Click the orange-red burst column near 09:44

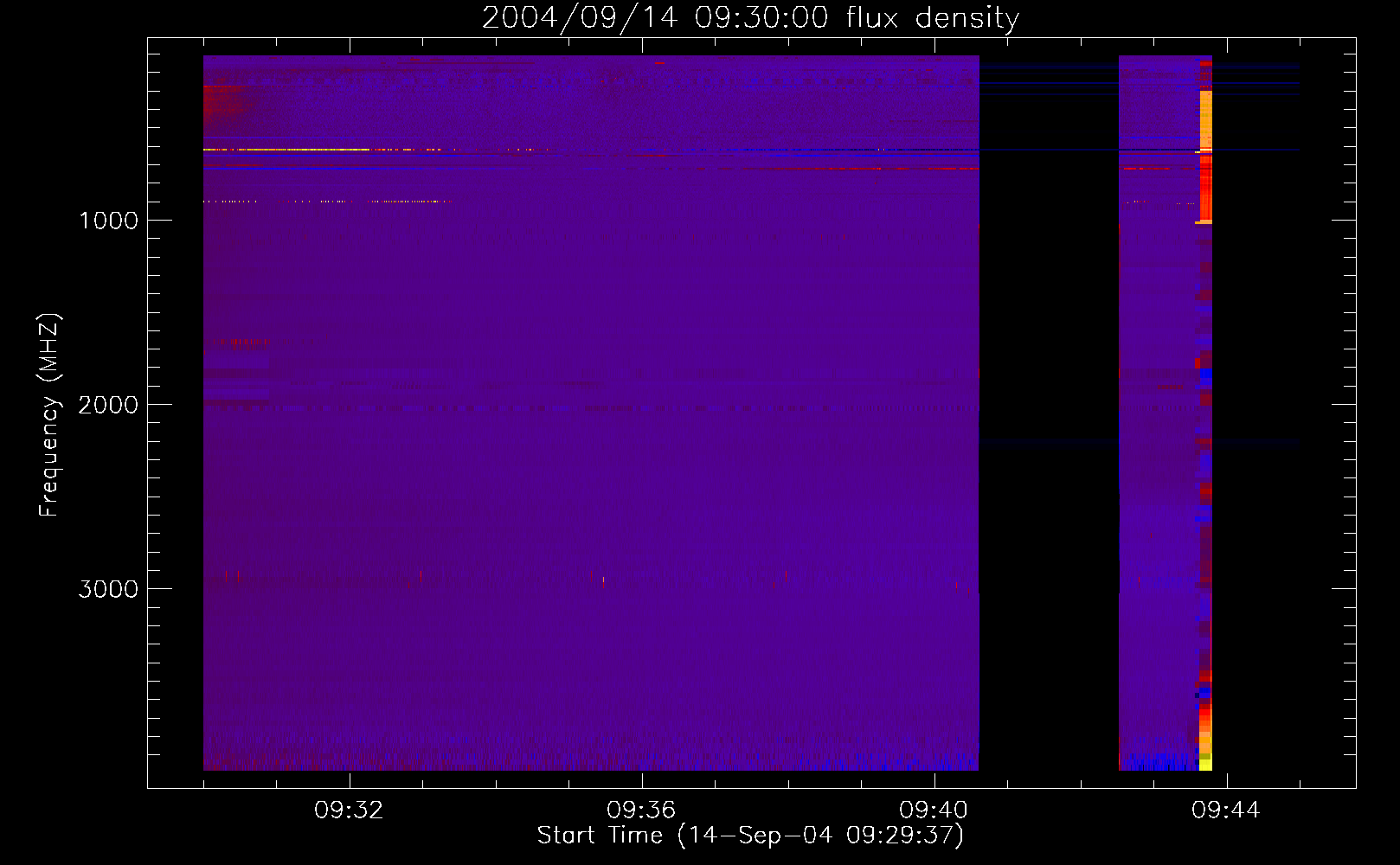pos(1205,156)
